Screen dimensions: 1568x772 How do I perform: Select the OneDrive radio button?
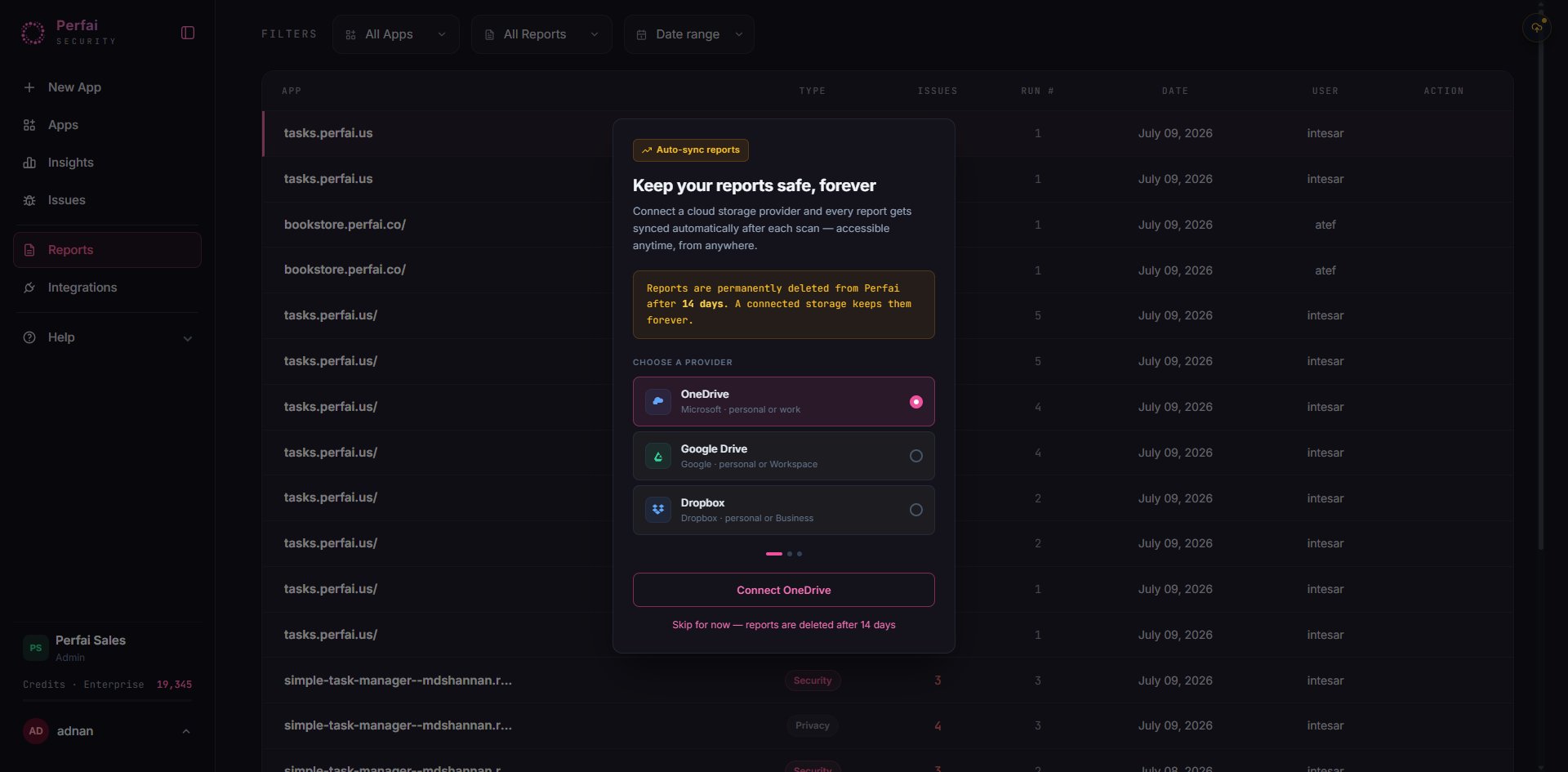pyautogui.click(x=916, y=402)
